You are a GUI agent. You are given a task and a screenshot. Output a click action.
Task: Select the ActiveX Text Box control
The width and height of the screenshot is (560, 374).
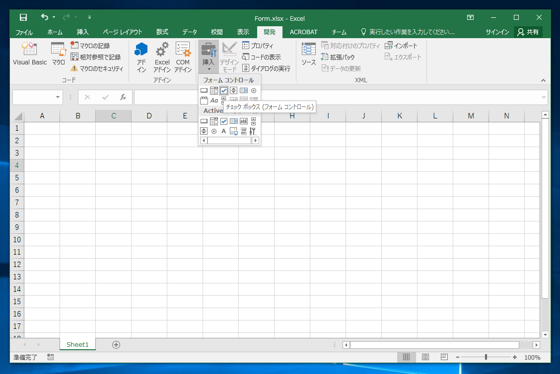click(x=244, y=121)
